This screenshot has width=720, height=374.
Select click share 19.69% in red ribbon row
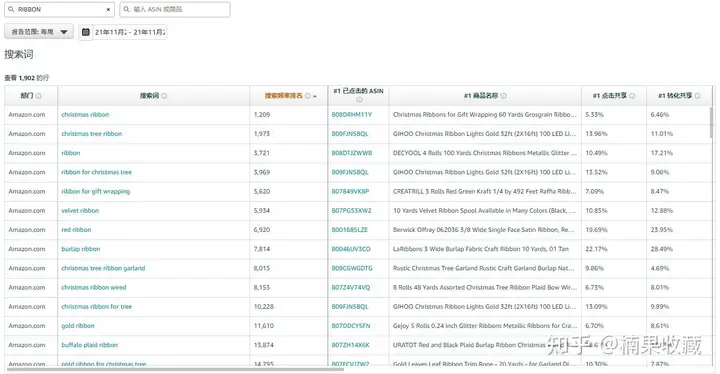pyautogui.click(x=596, y=230)
